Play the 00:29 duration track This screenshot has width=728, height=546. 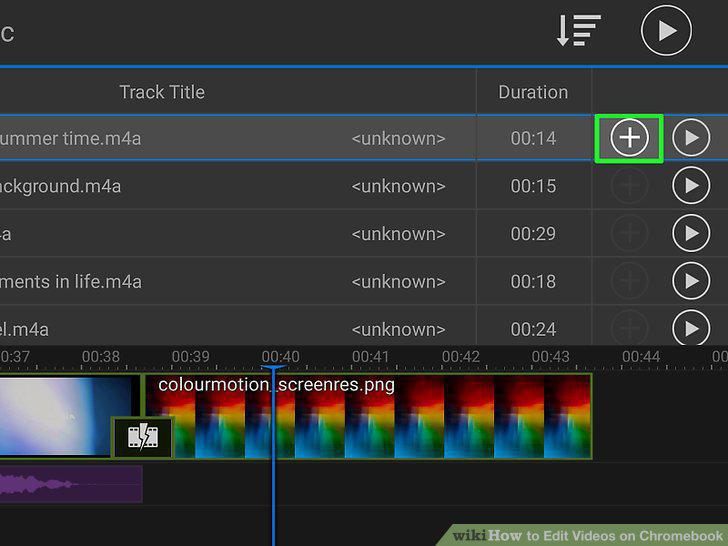pyautogui.click(x=691, y=233)
